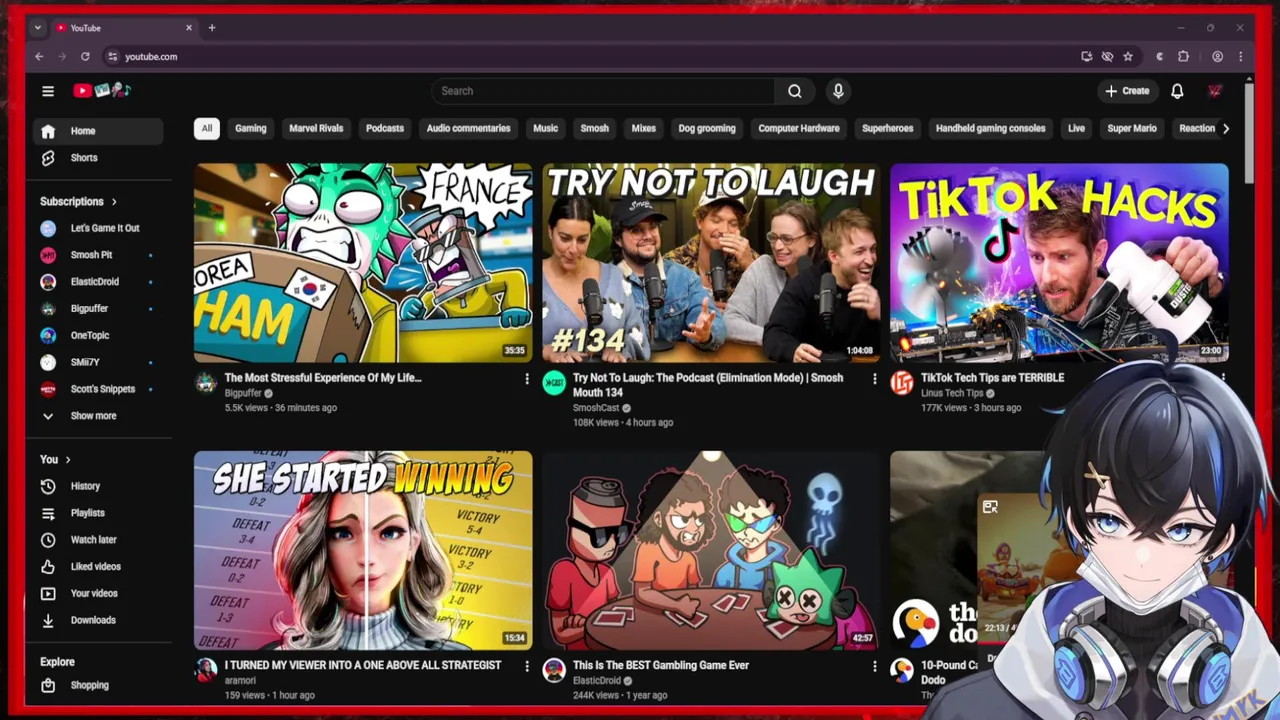The image size is (1280, 720).
Task: Bookmark this page with star icon
Action: [x=1128, y=57]
